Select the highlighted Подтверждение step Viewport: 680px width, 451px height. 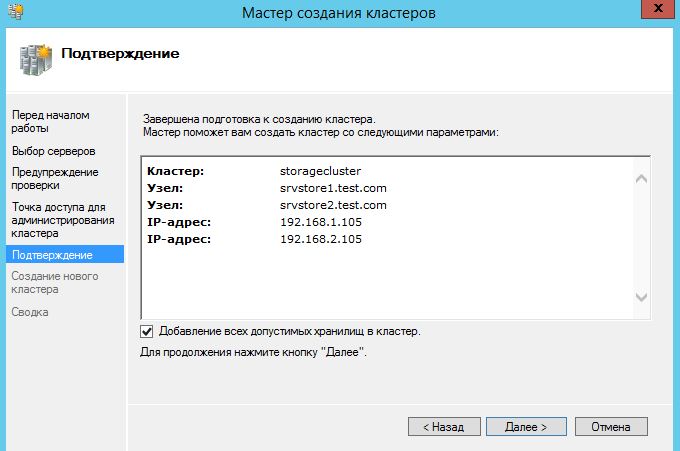[52, 255]
